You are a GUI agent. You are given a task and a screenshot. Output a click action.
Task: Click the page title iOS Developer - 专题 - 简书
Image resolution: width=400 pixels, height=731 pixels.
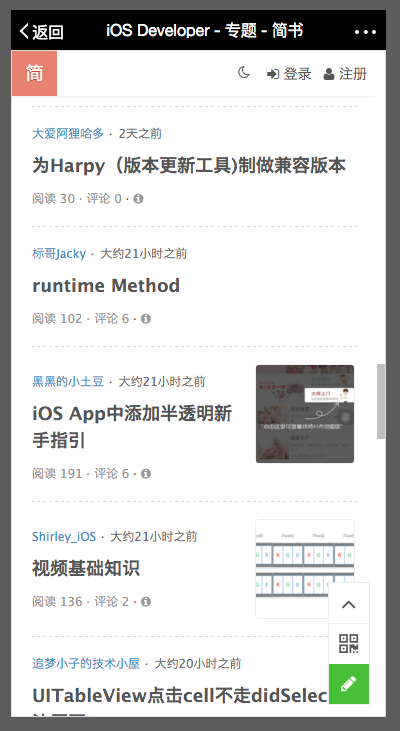[205, 31]
